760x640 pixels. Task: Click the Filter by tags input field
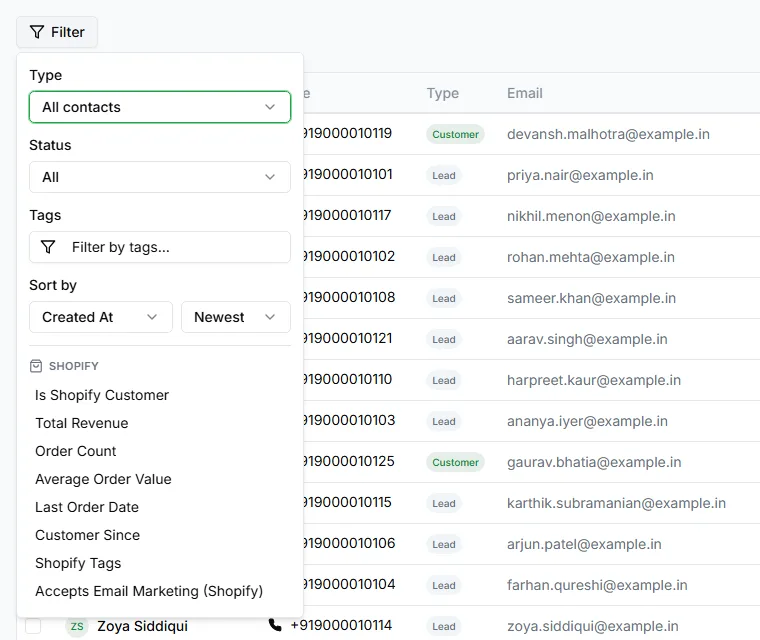pos(160,247)
